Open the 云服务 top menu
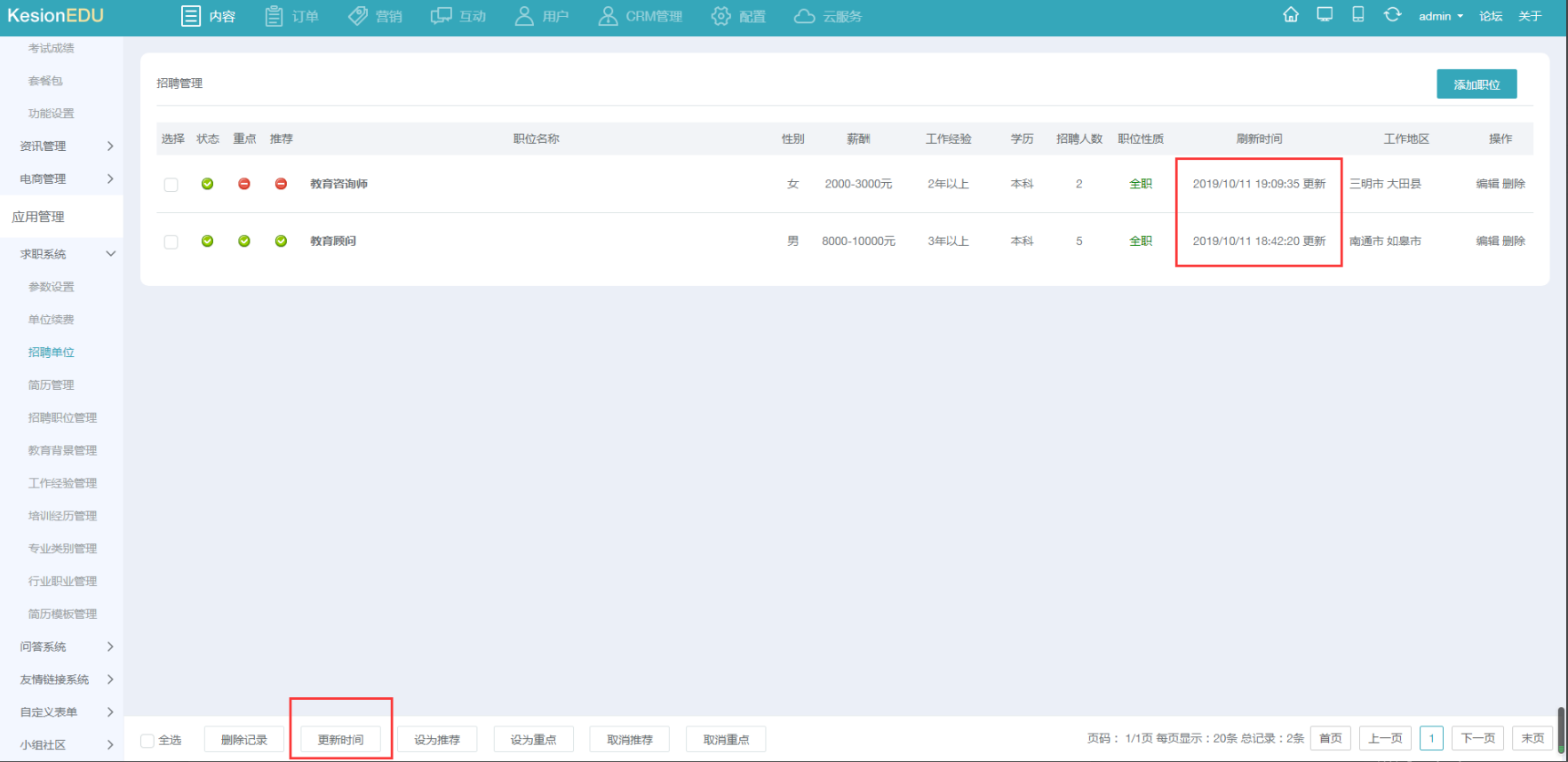The image size is (1568, 762). tap(828, 16)
